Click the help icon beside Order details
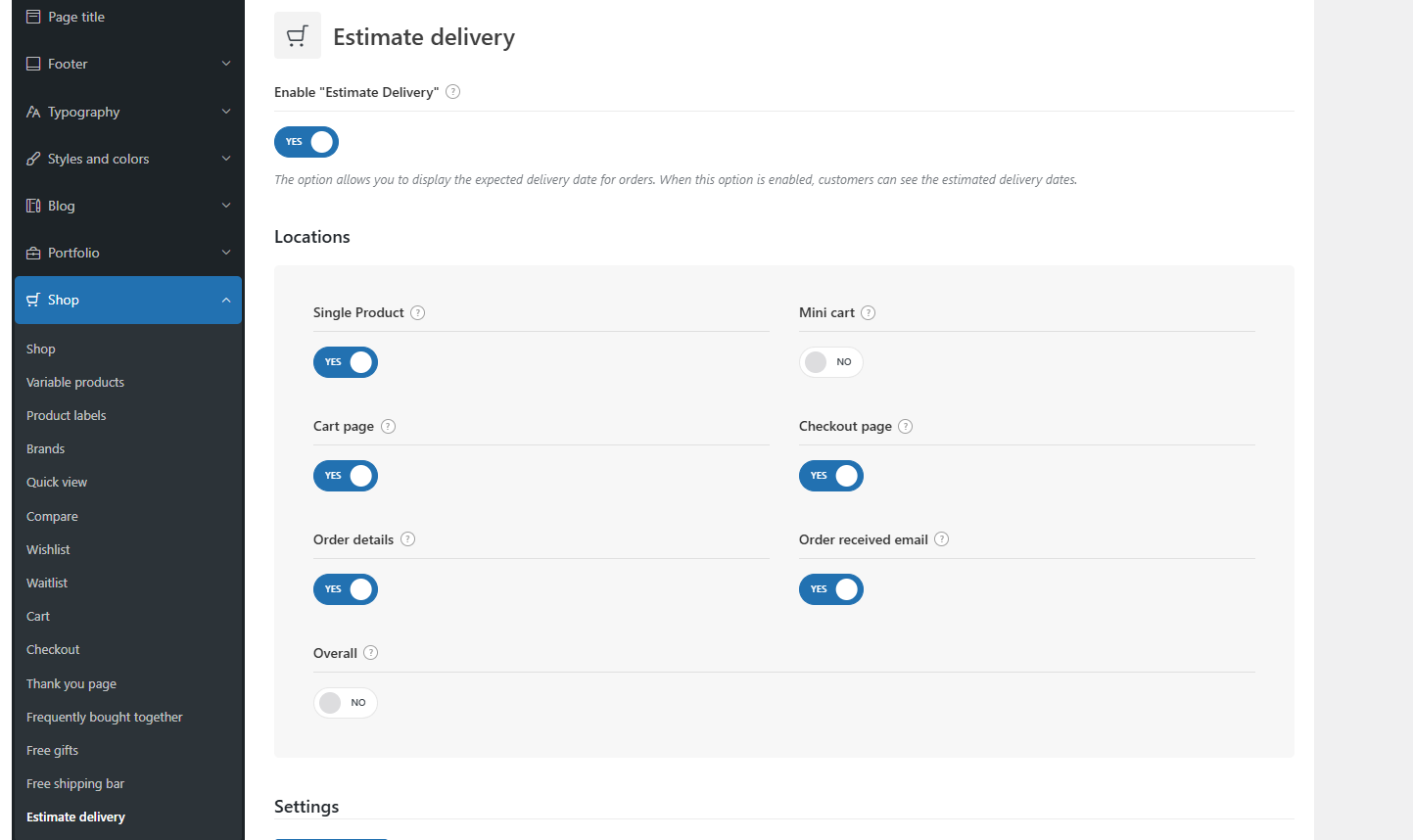 (x=407, y=539)
